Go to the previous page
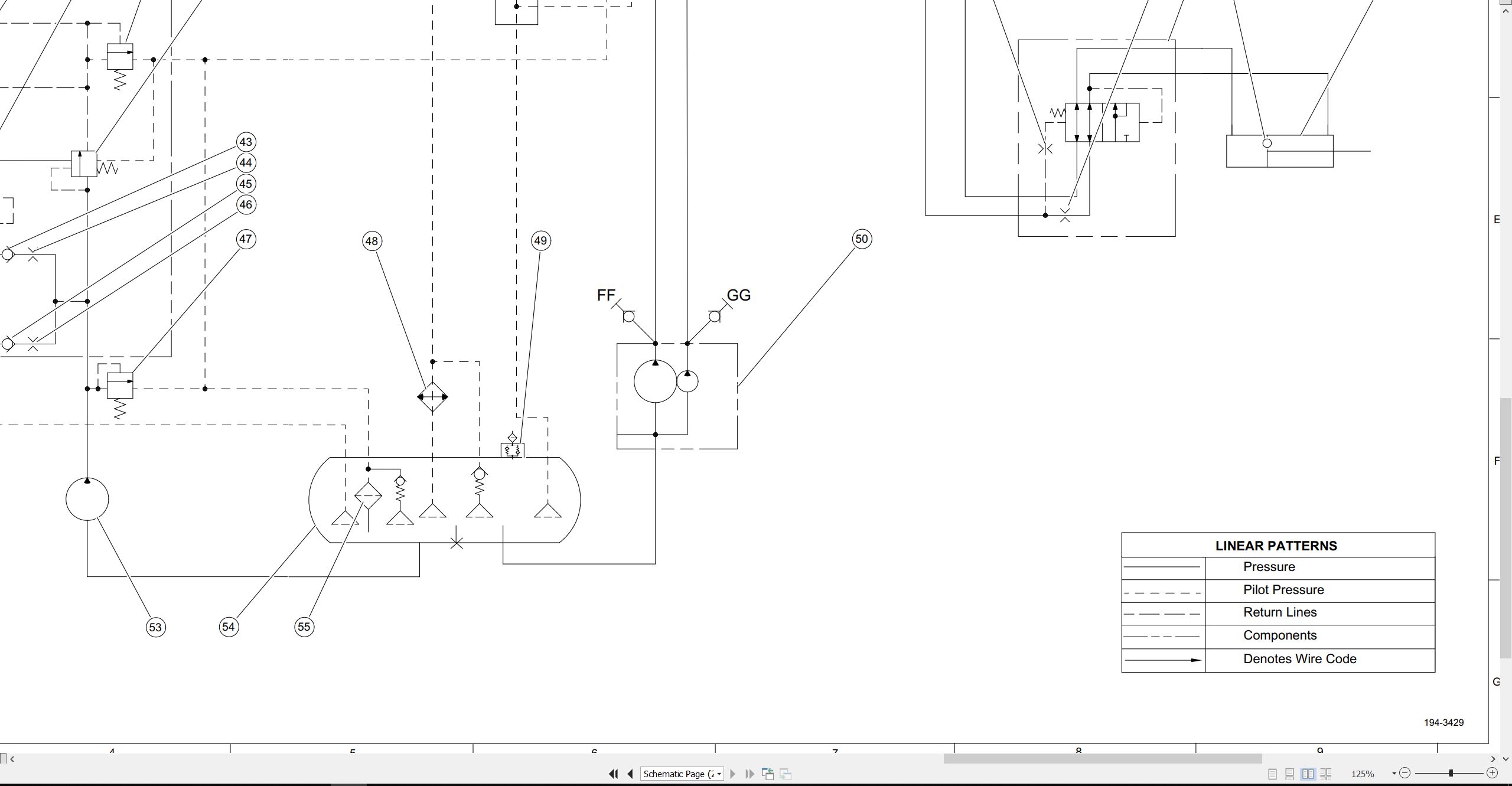Screen dimensions: 1512x786 630,774
